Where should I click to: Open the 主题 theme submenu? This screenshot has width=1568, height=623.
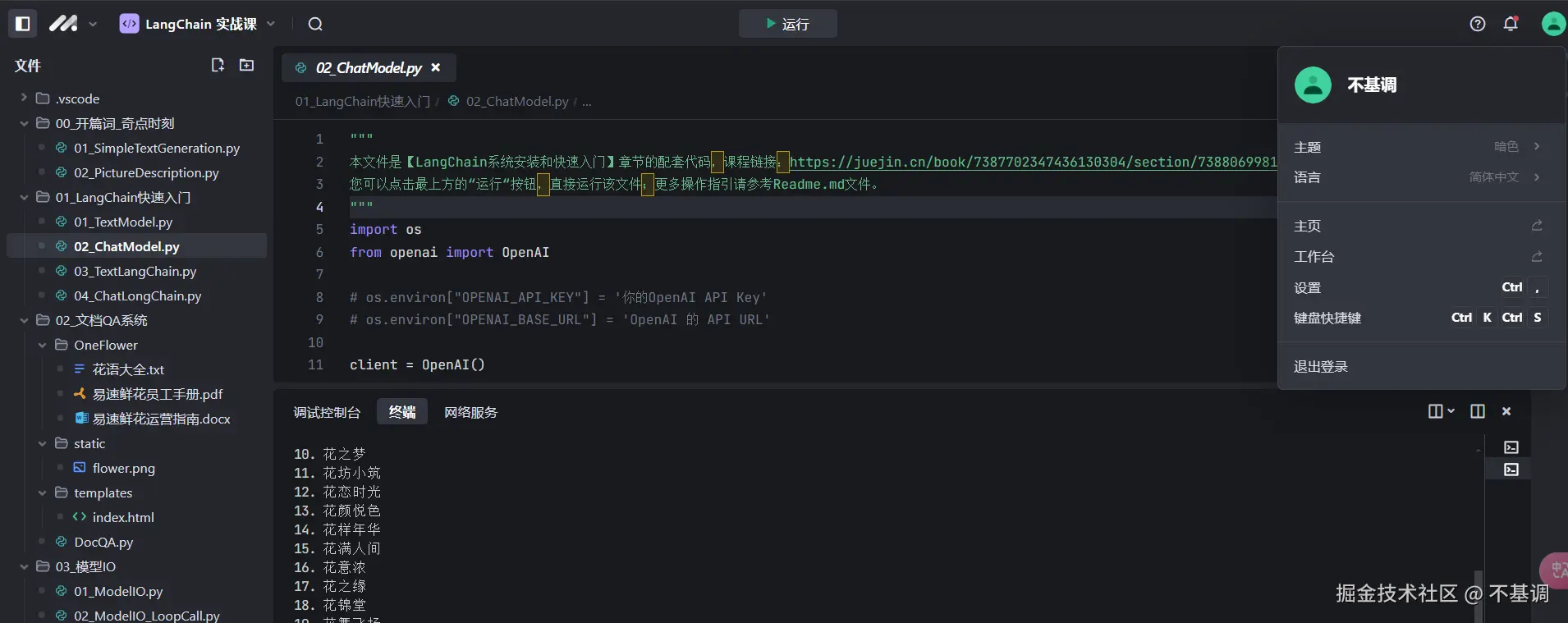1416,147
